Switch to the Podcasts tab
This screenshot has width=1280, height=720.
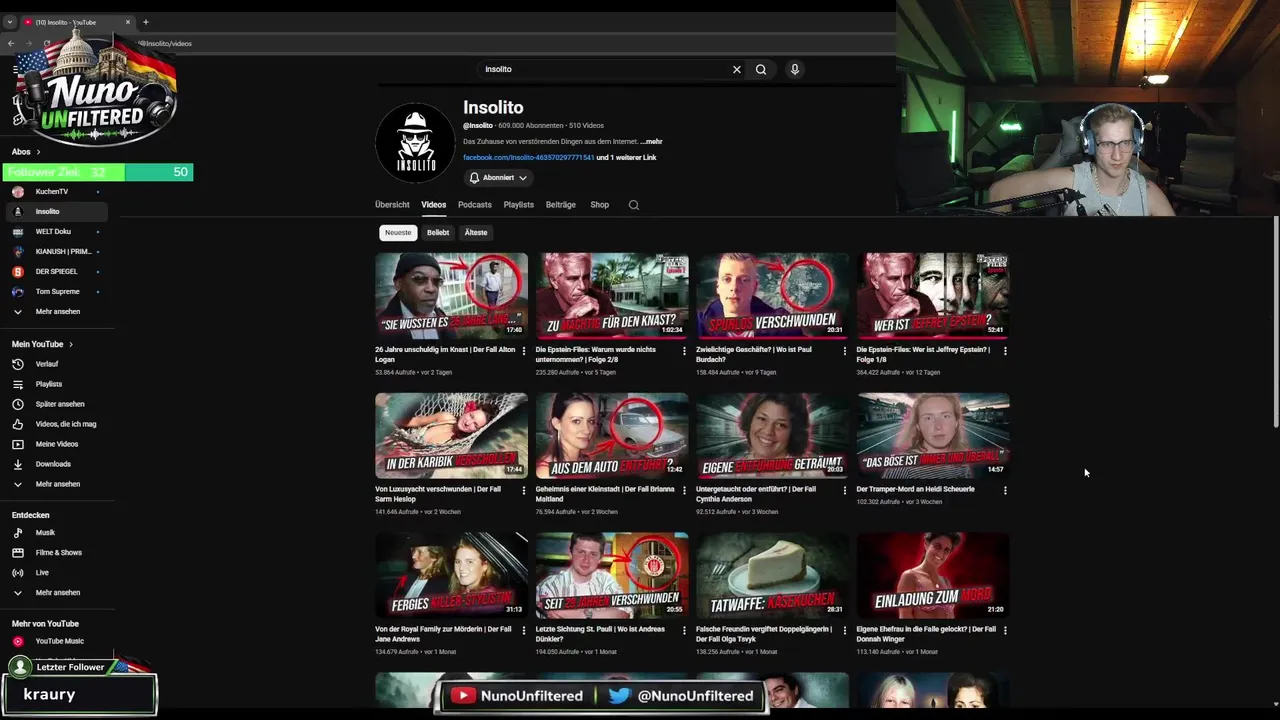475,205
